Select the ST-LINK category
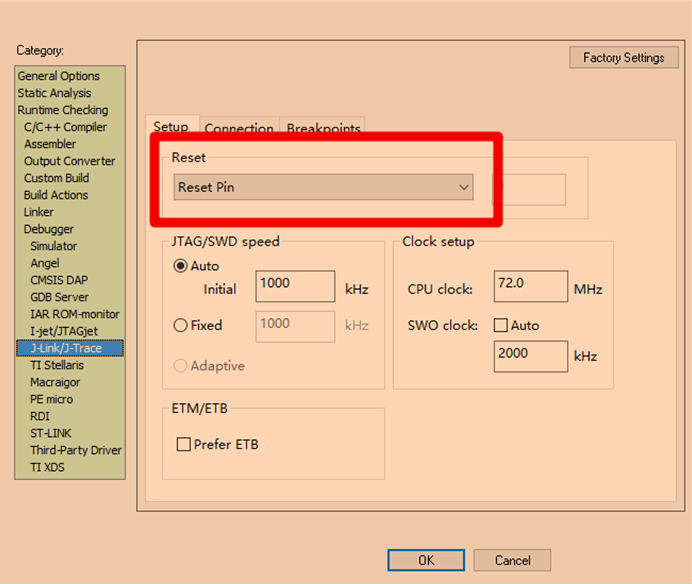Screen dimensions: 692x584 (51, 433)
